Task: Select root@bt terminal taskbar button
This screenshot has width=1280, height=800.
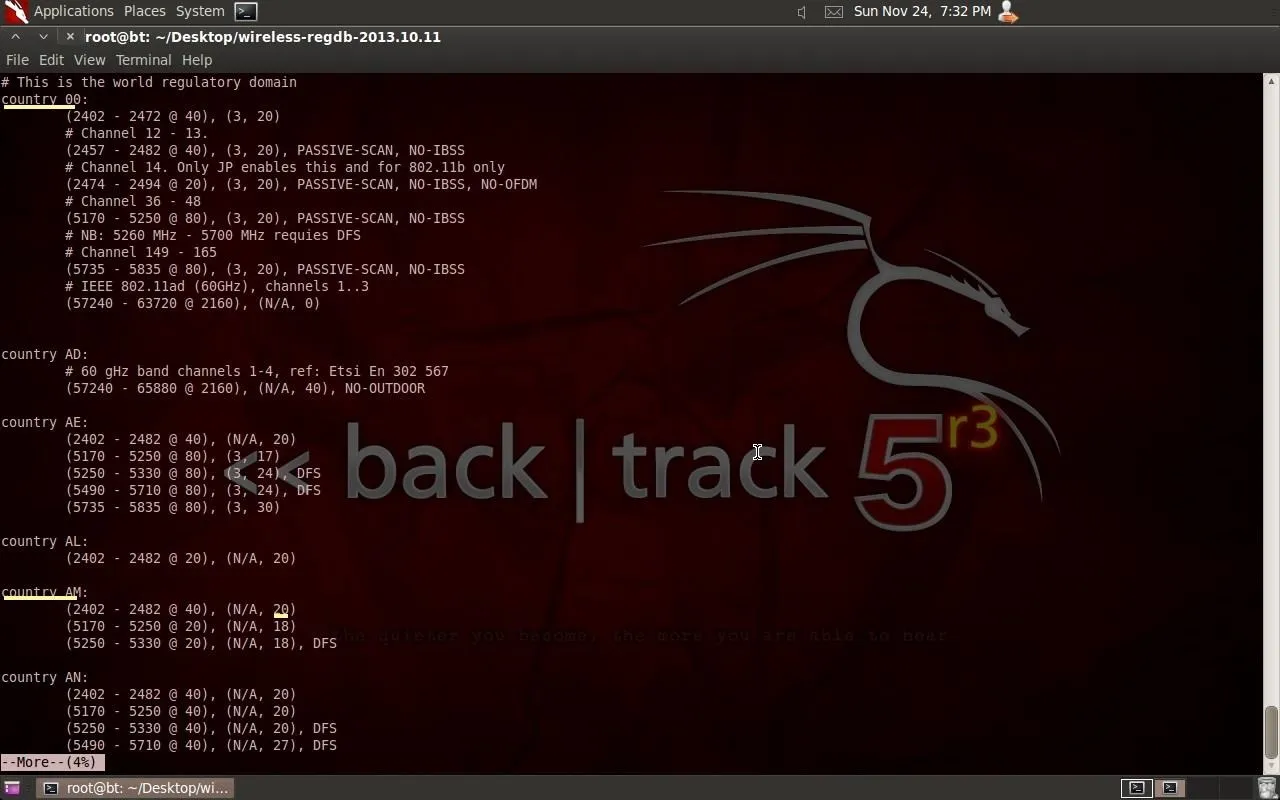Action: [137, 788]
